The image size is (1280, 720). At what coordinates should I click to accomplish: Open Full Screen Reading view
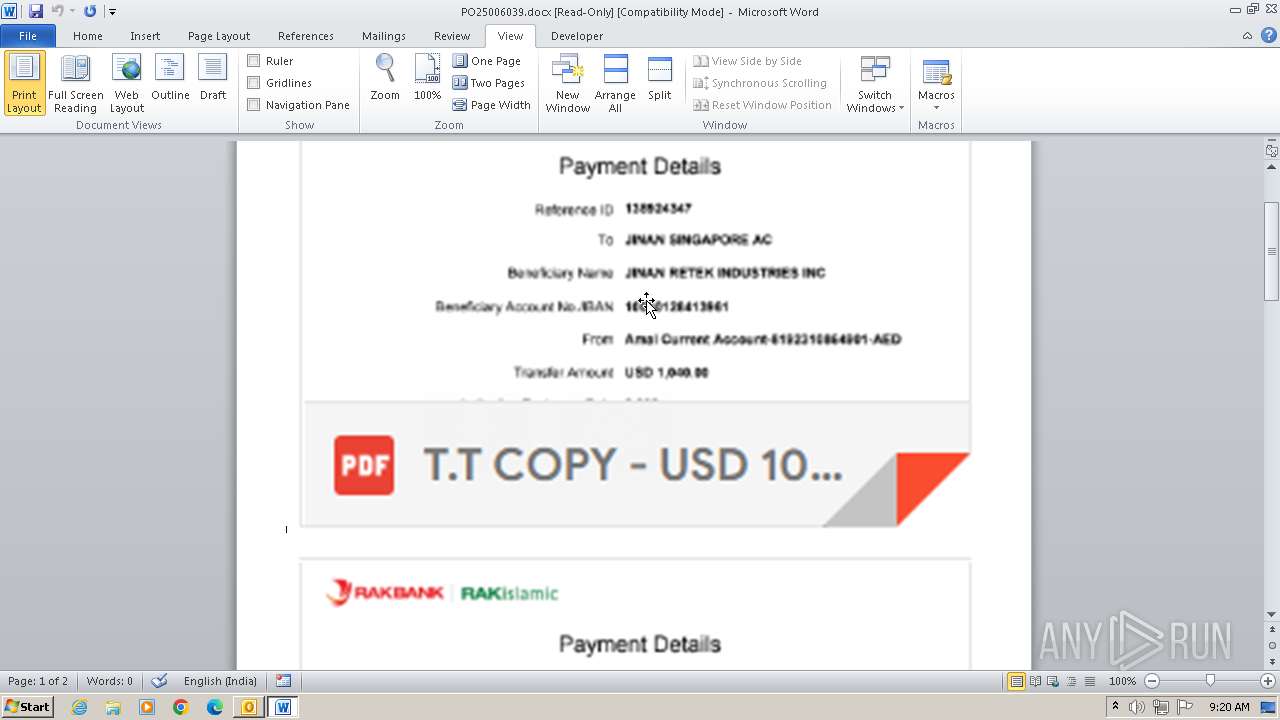[76, 84]
